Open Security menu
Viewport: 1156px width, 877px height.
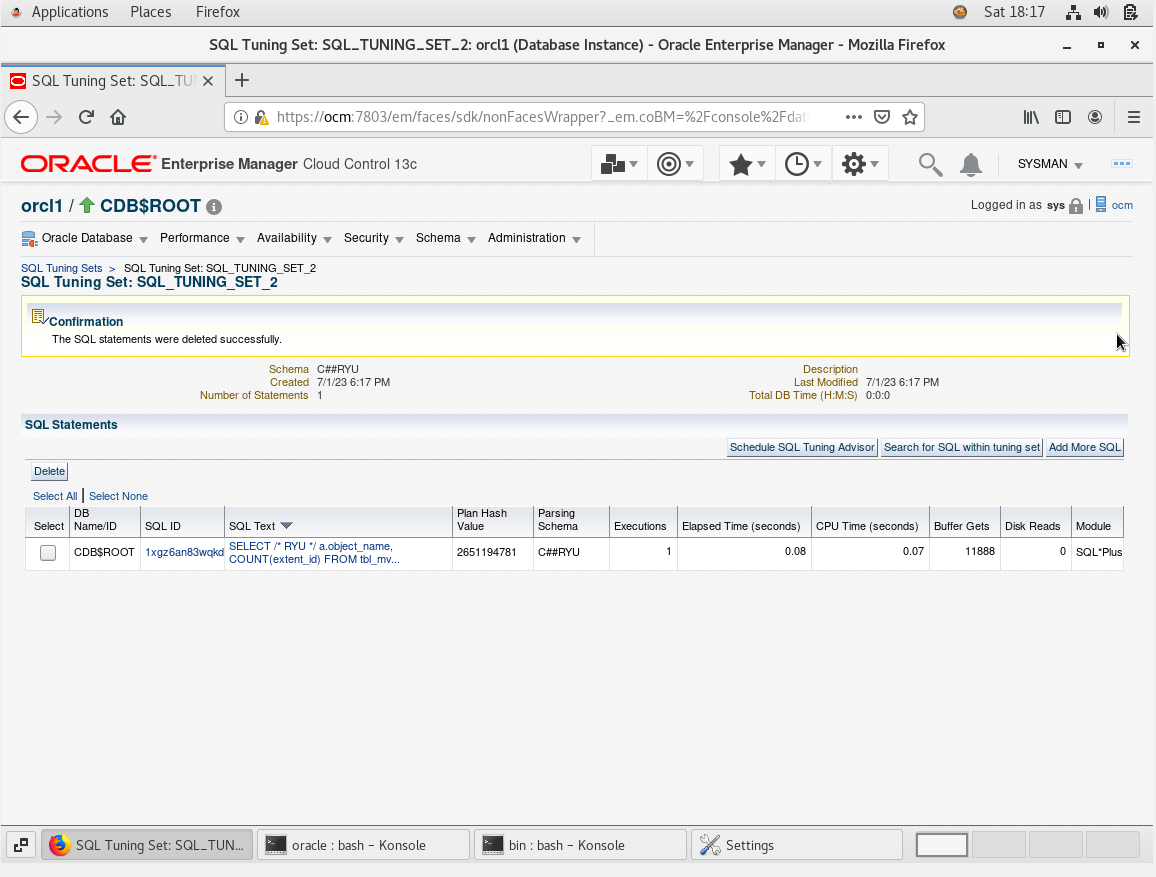373,238
